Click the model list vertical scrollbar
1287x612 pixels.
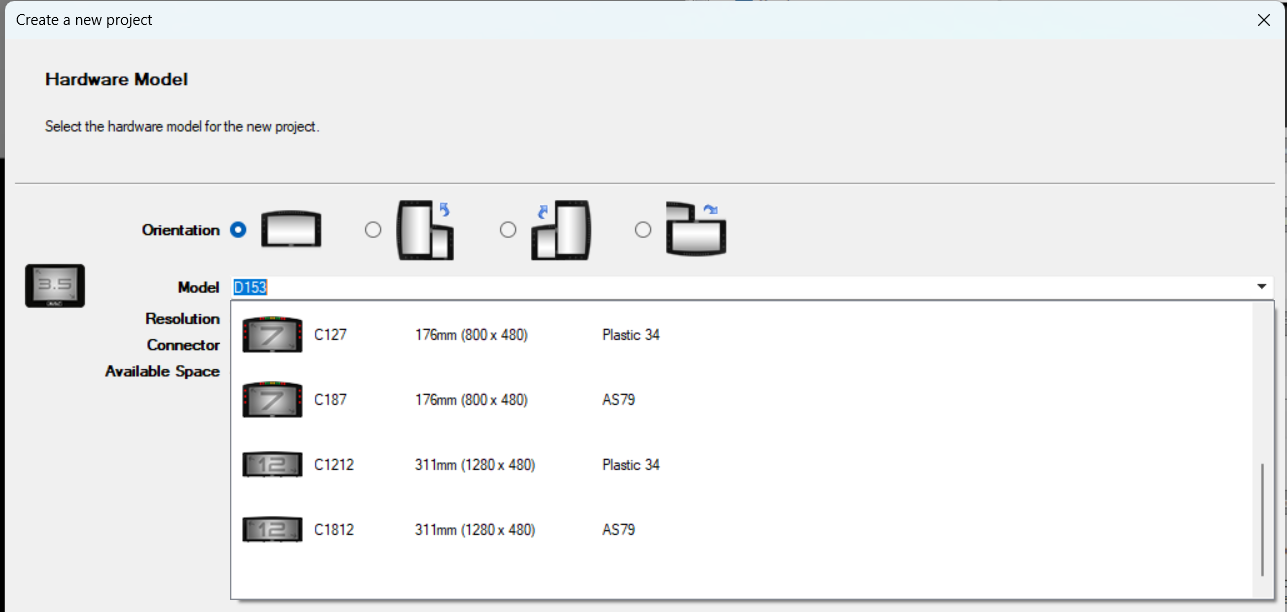point(1262,520)
